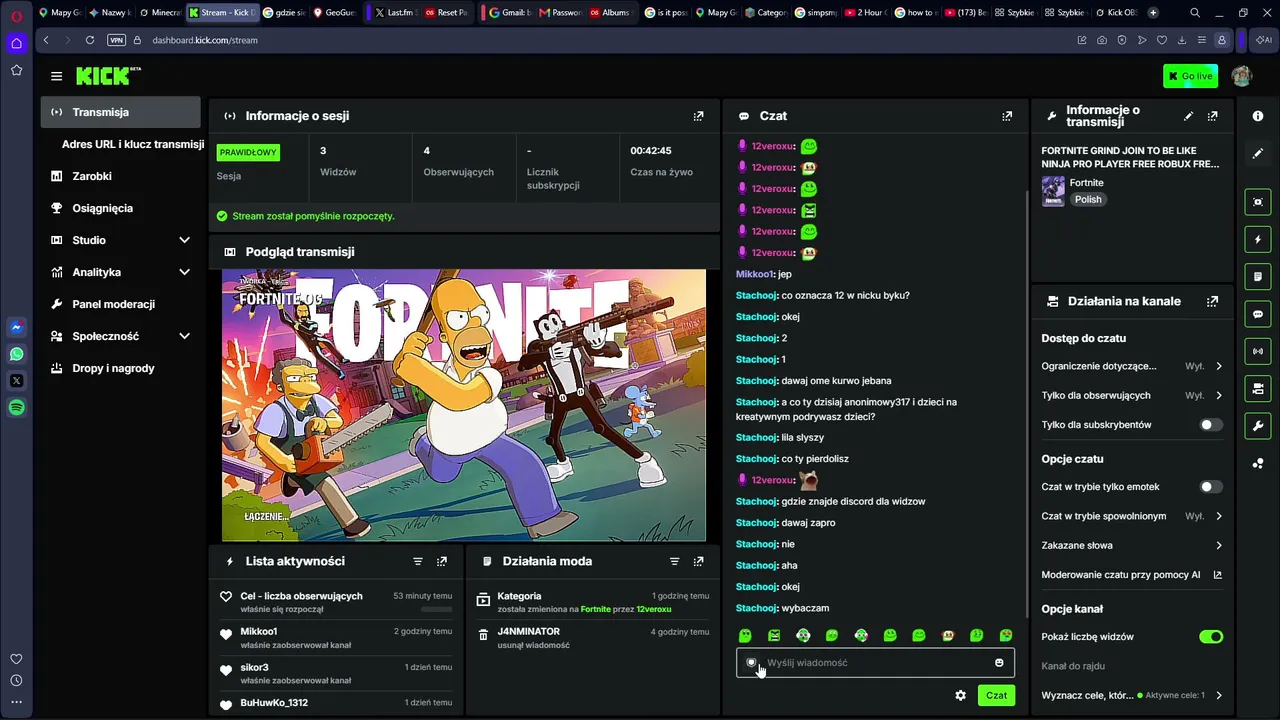This screenshot has width=1280, height=720.
Task: Toggle the chat bubble icon in the right rail
Action: tap(1258, 314)
